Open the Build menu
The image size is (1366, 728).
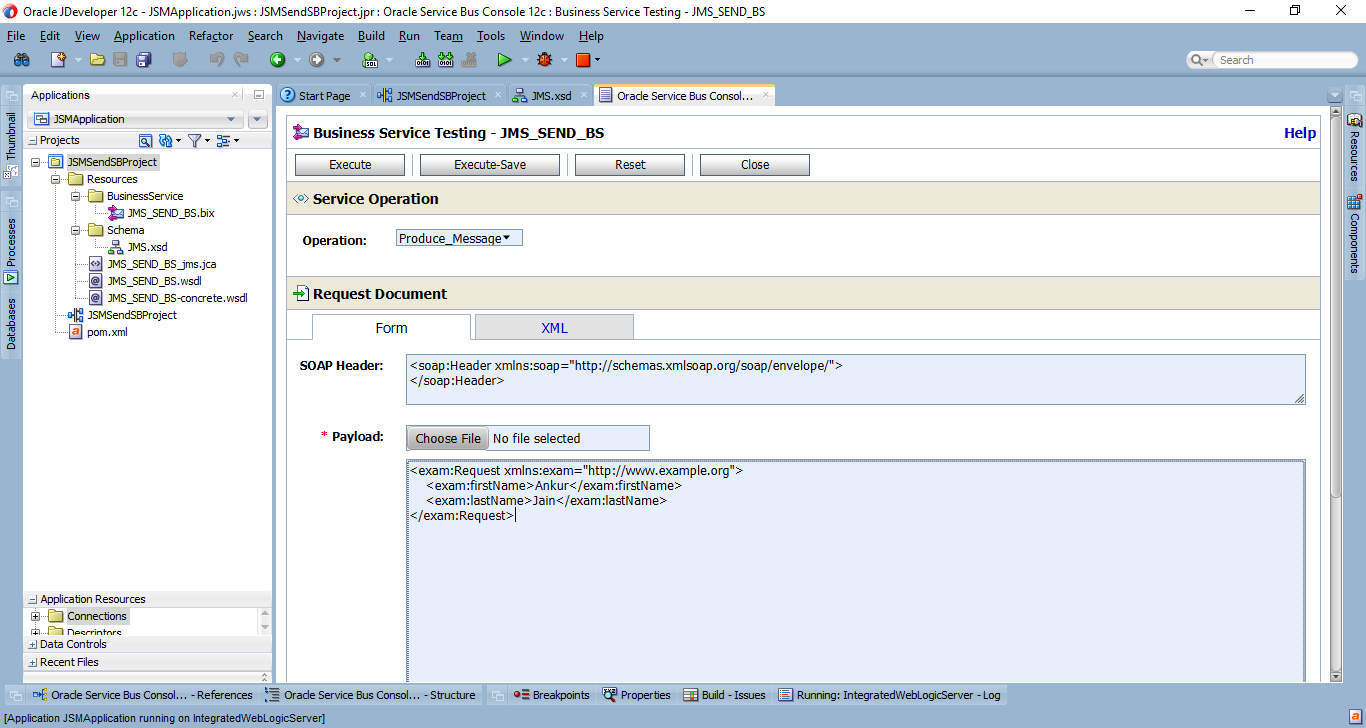point(371,35)
